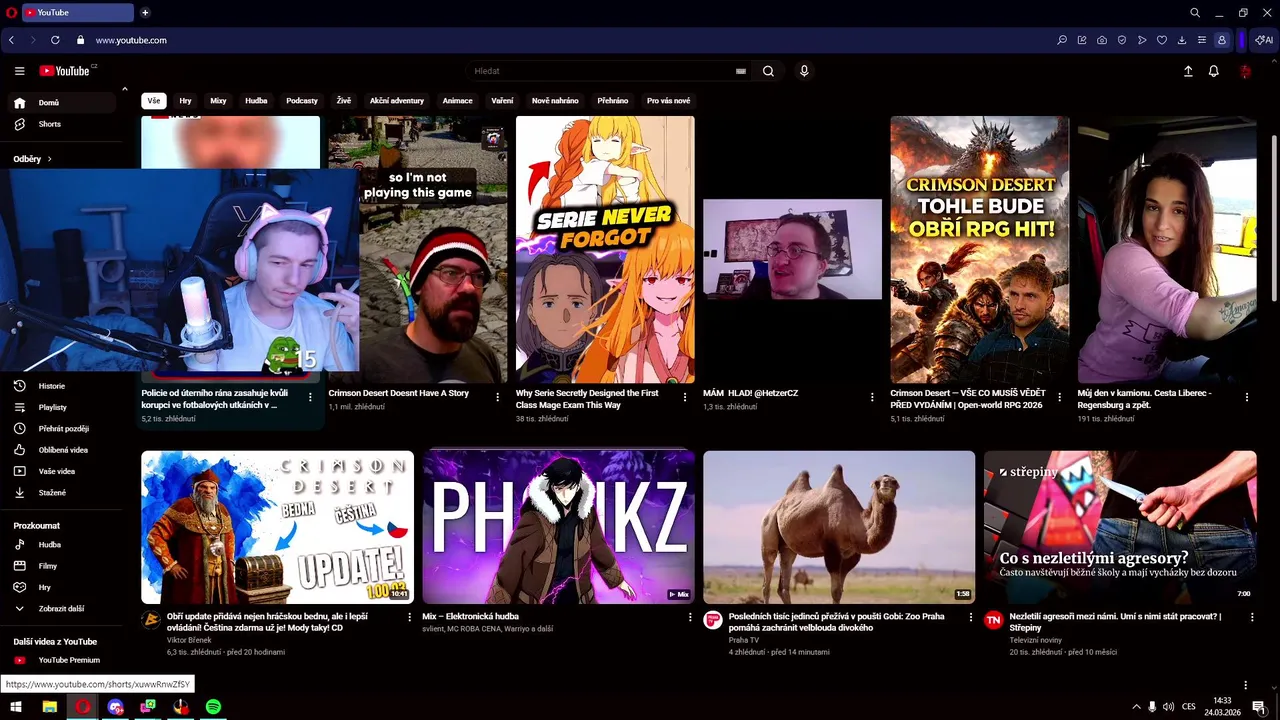
Task: Click the browser back arrow
Action: pyautogui.click(x=11, y=40)
